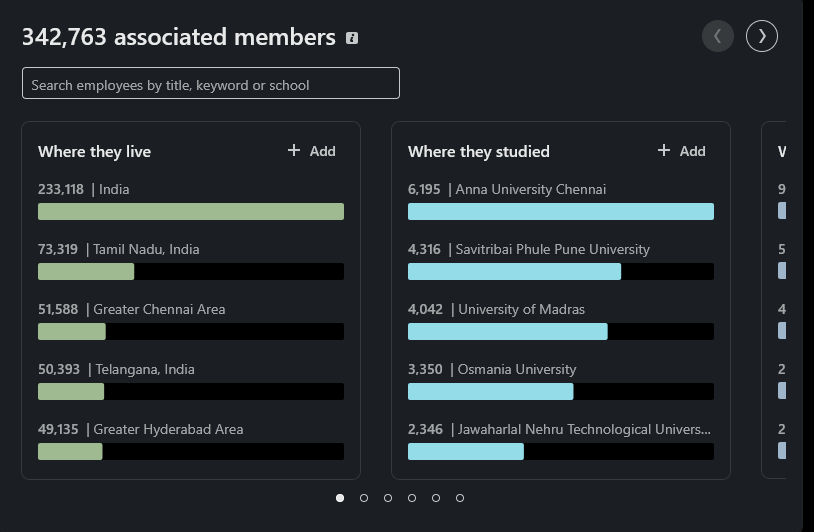Image resolution: width=814 pixels, height=532 pixels.
Task: Click the previous arrow carousel button
Action: point(718,37)
